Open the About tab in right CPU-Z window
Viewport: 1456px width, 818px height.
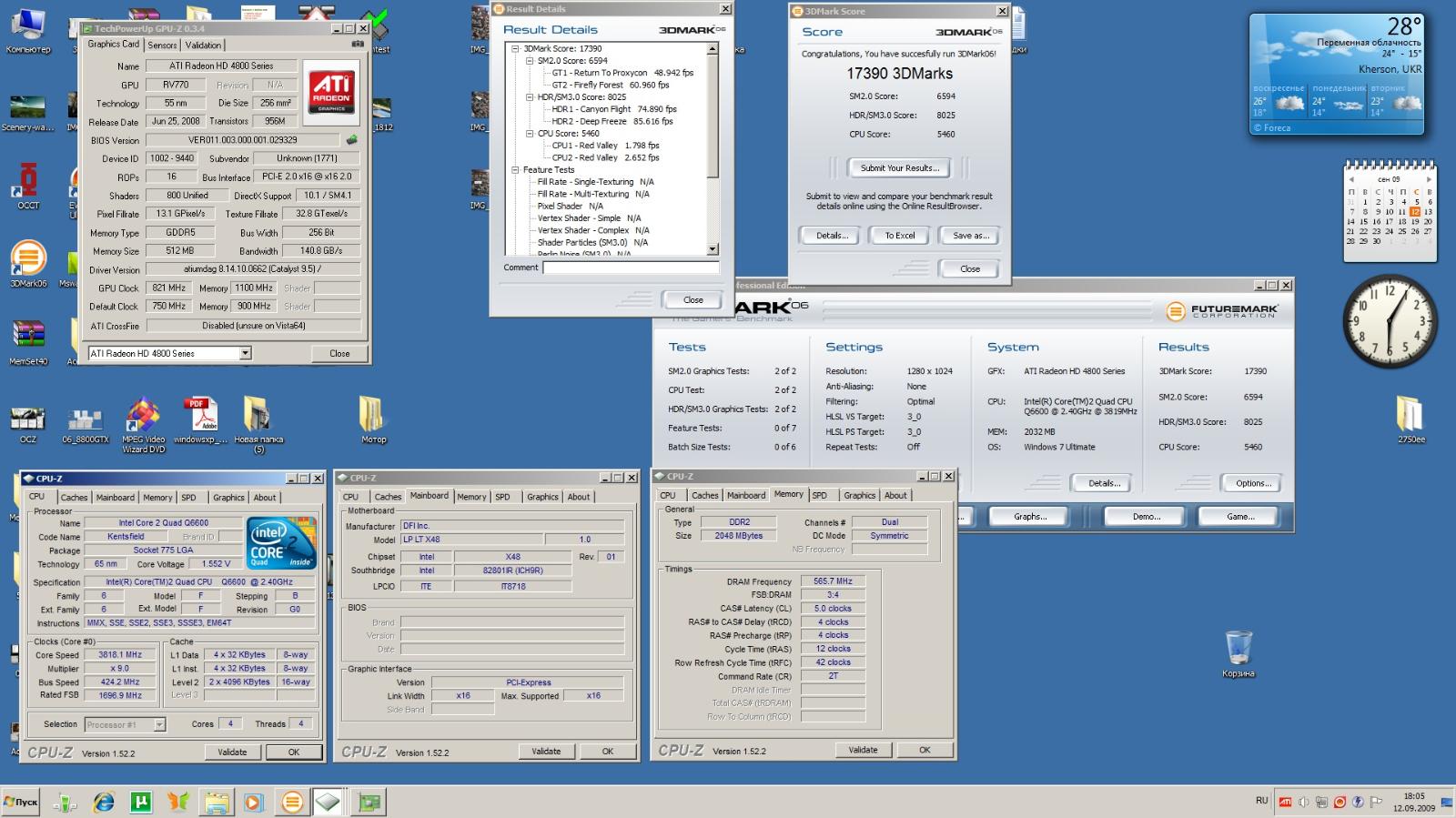[895, 495]
